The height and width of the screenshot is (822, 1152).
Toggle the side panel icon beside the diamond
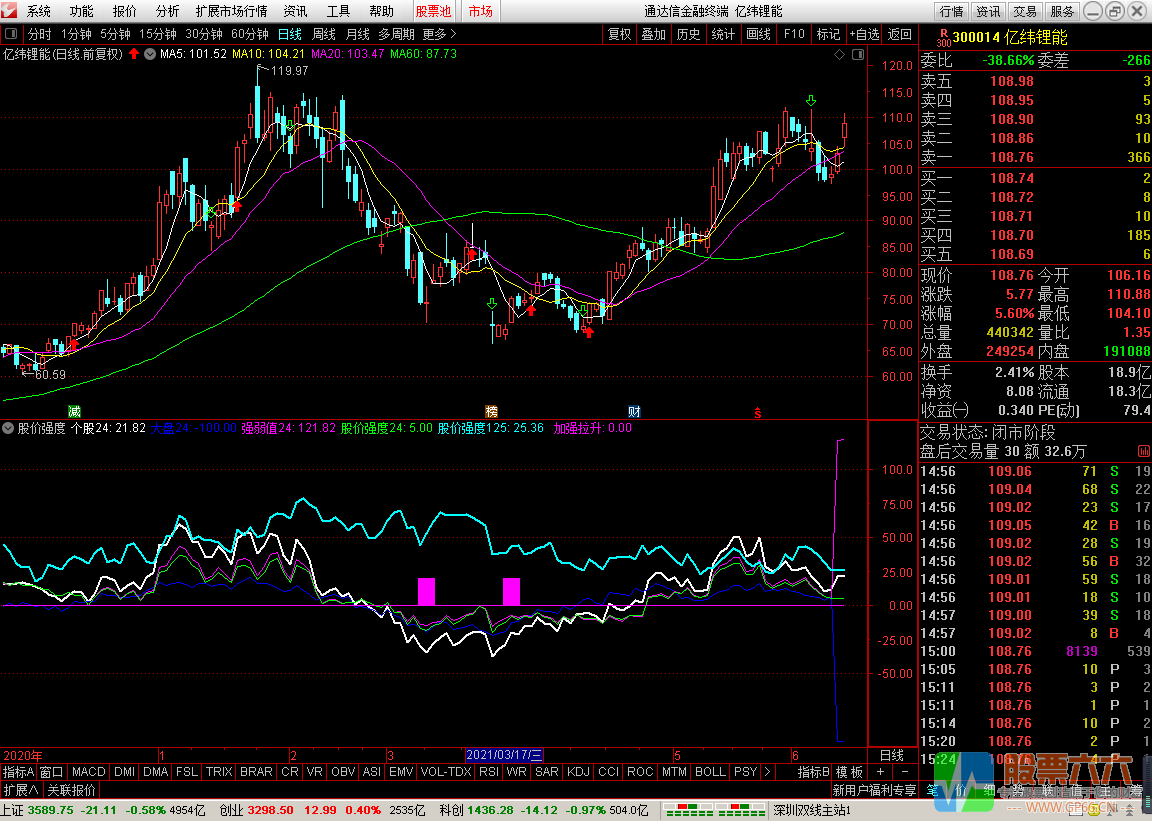857,54
